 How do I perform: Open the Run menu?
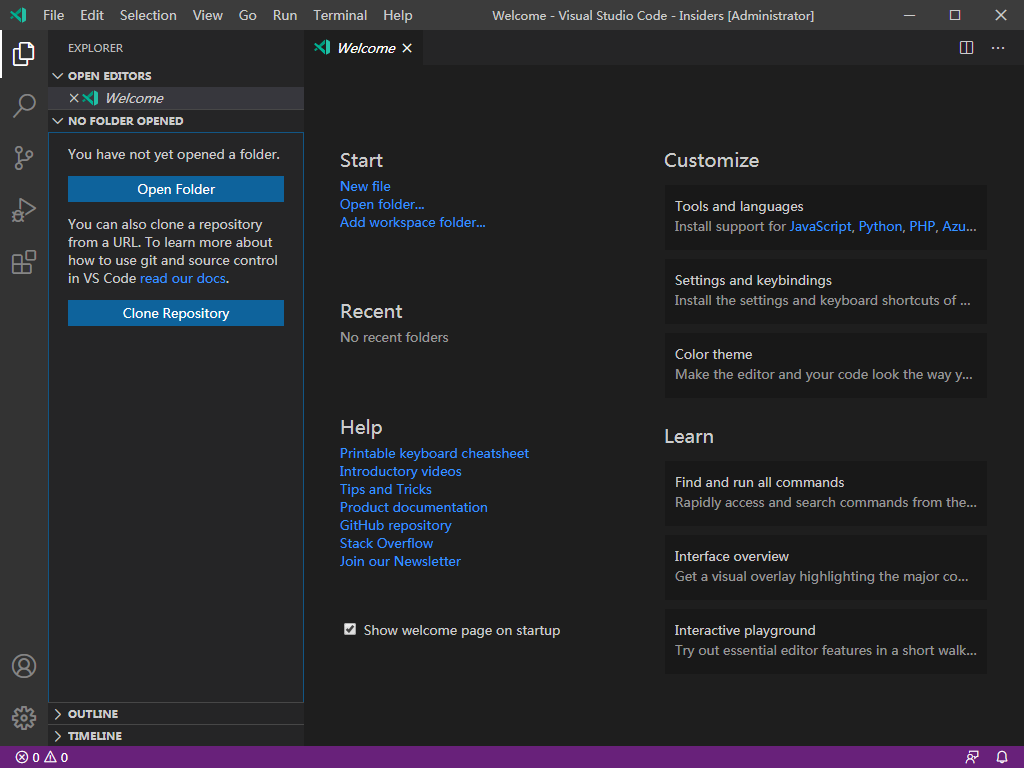click(285, 15)
